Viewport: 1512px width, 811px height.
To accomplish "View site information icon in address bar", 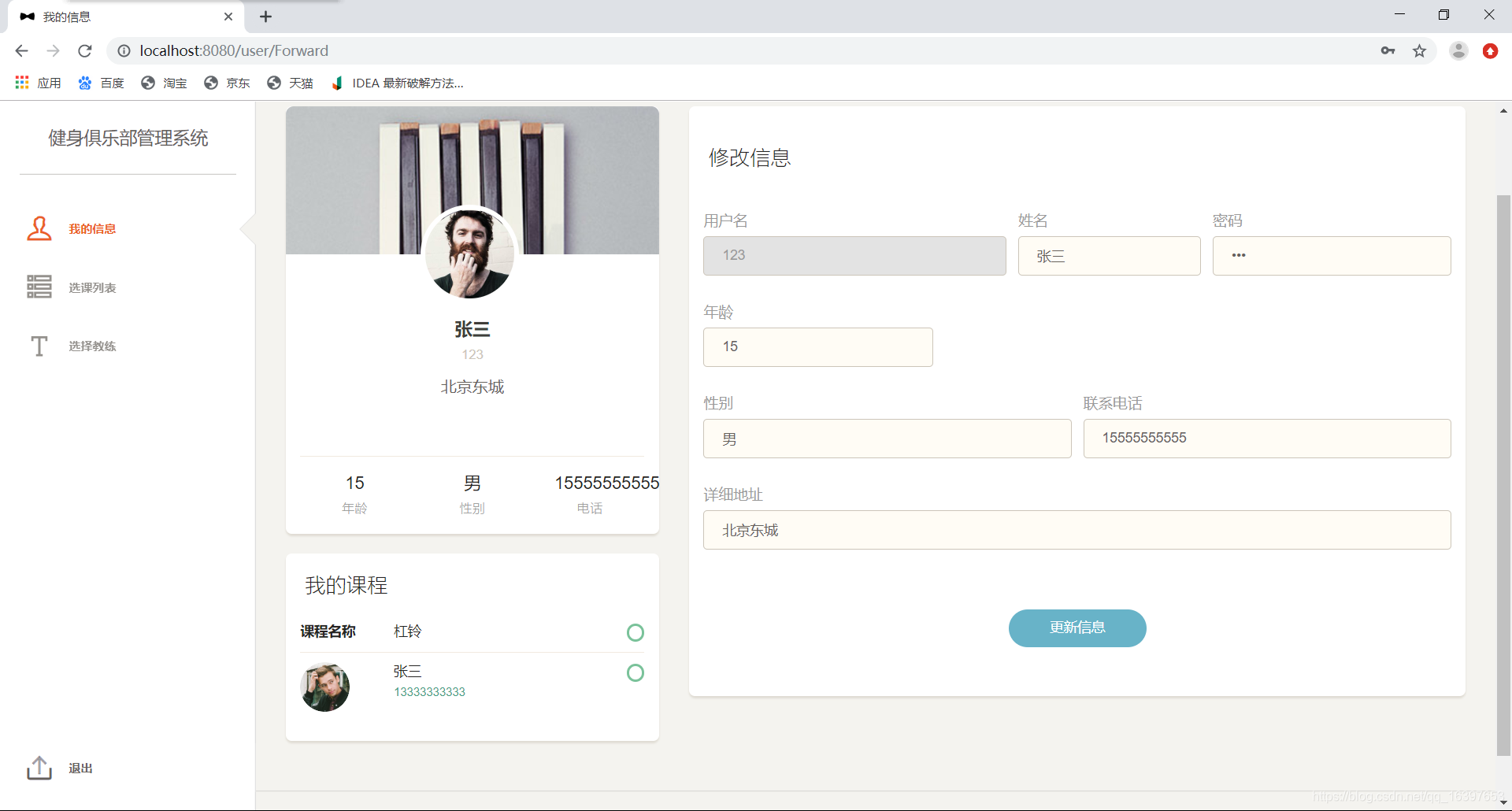I will tap(124, 50).
